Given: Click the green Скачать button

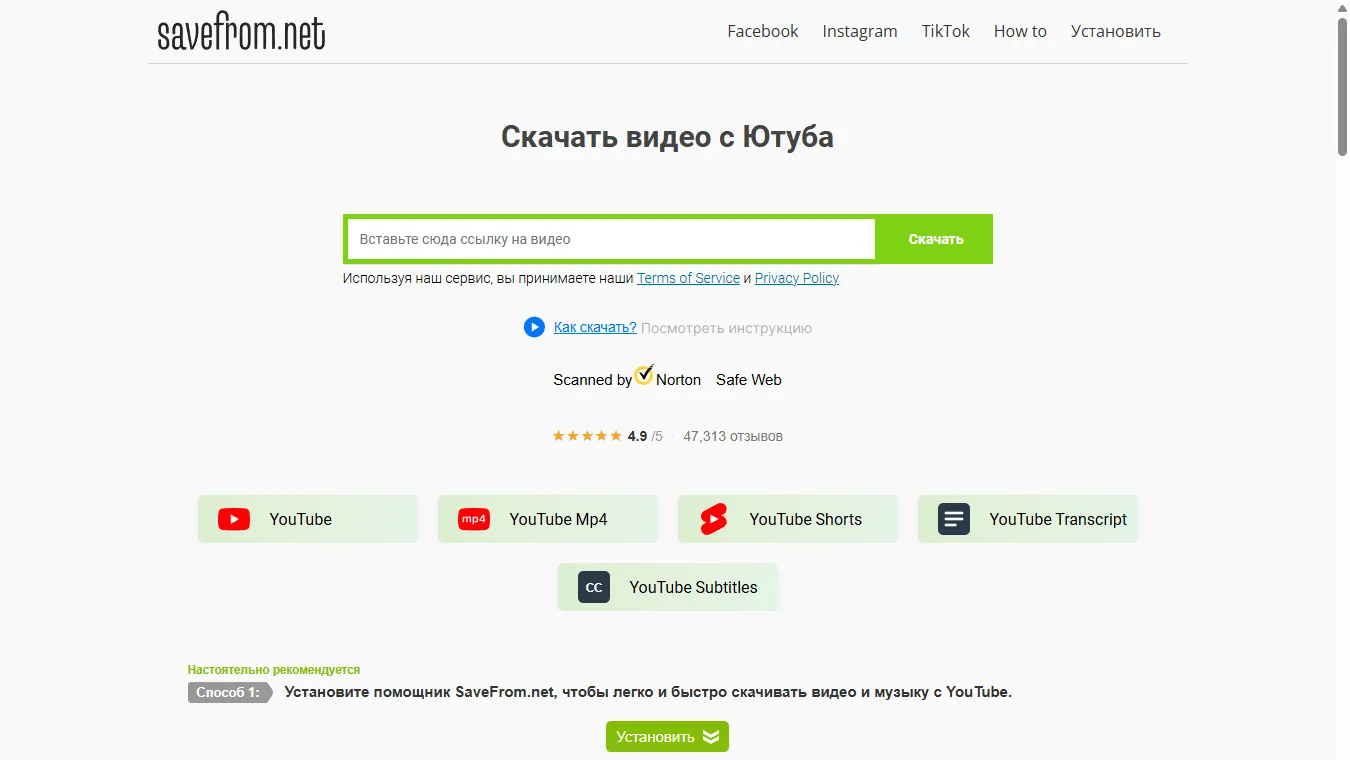Looking at the screenshot, I should point(936,239).
